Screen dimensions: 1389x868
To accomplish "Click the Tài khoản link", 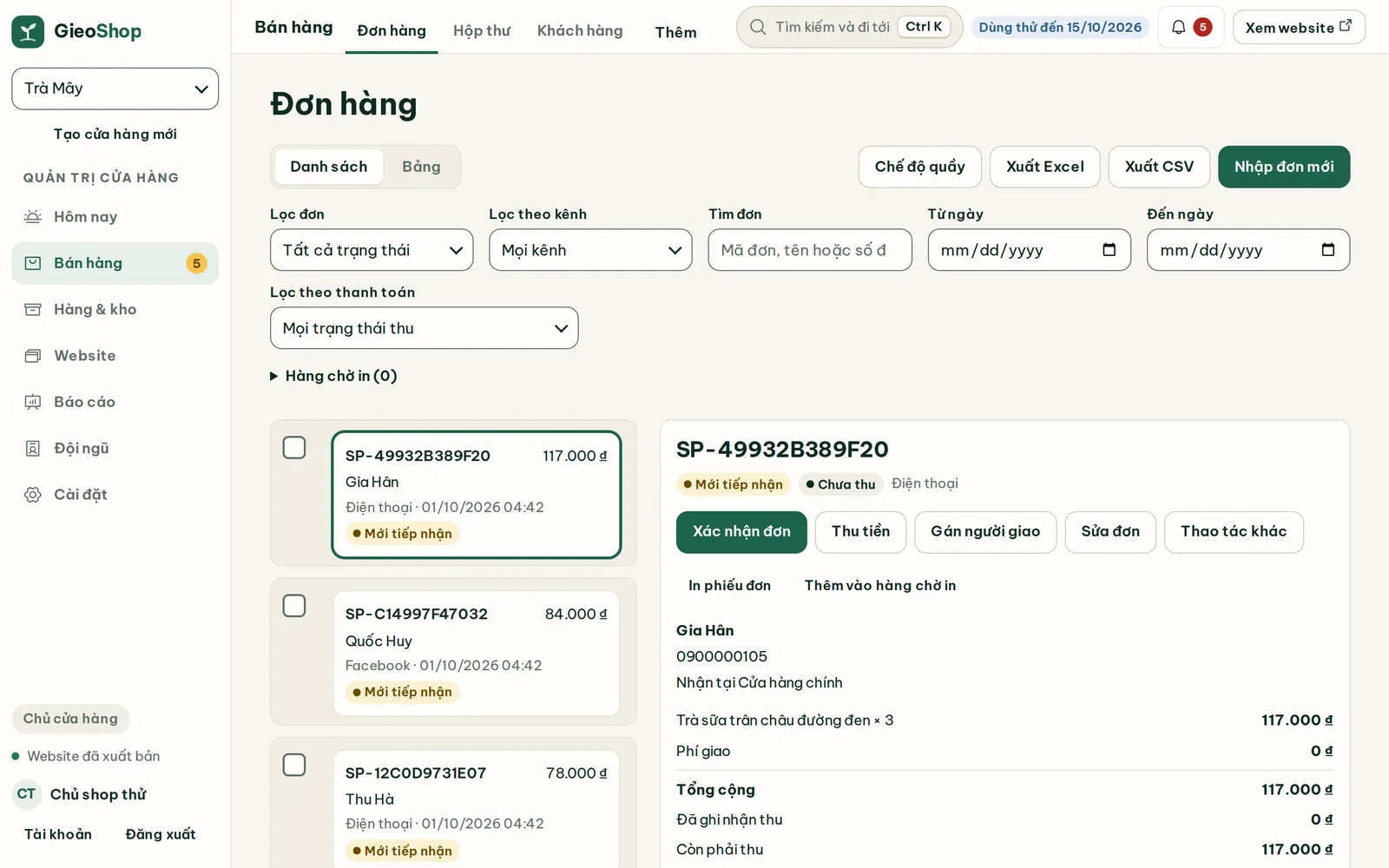I will coord(58,834).
